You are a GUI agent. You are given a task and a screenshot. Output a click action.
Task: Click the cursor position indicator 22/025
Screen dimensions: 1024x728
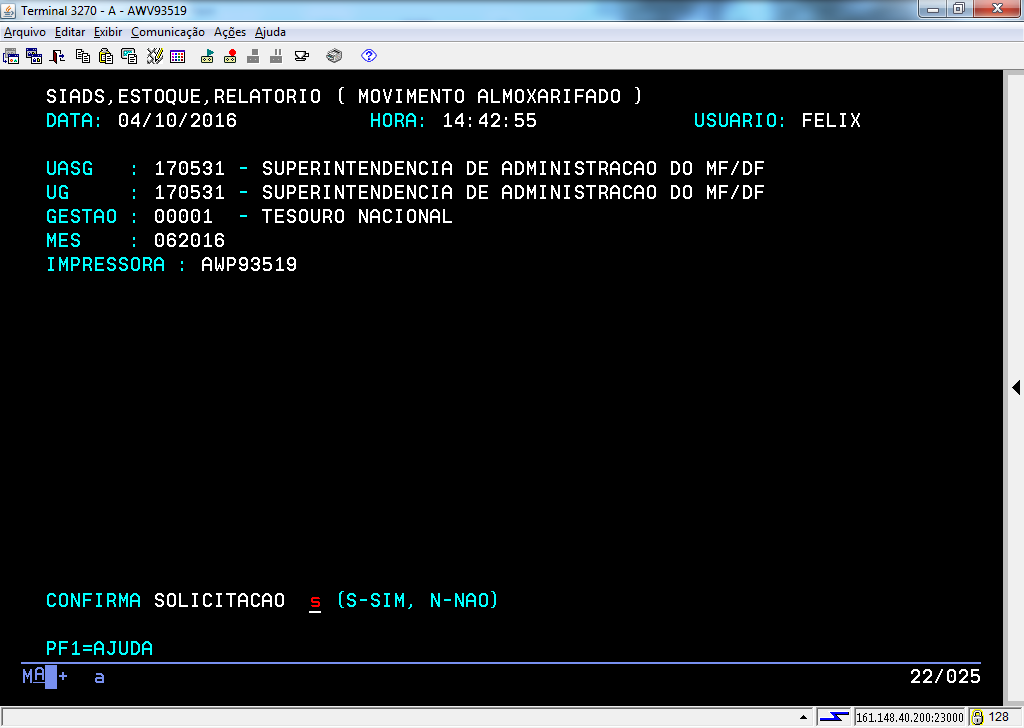pos(946,676)
